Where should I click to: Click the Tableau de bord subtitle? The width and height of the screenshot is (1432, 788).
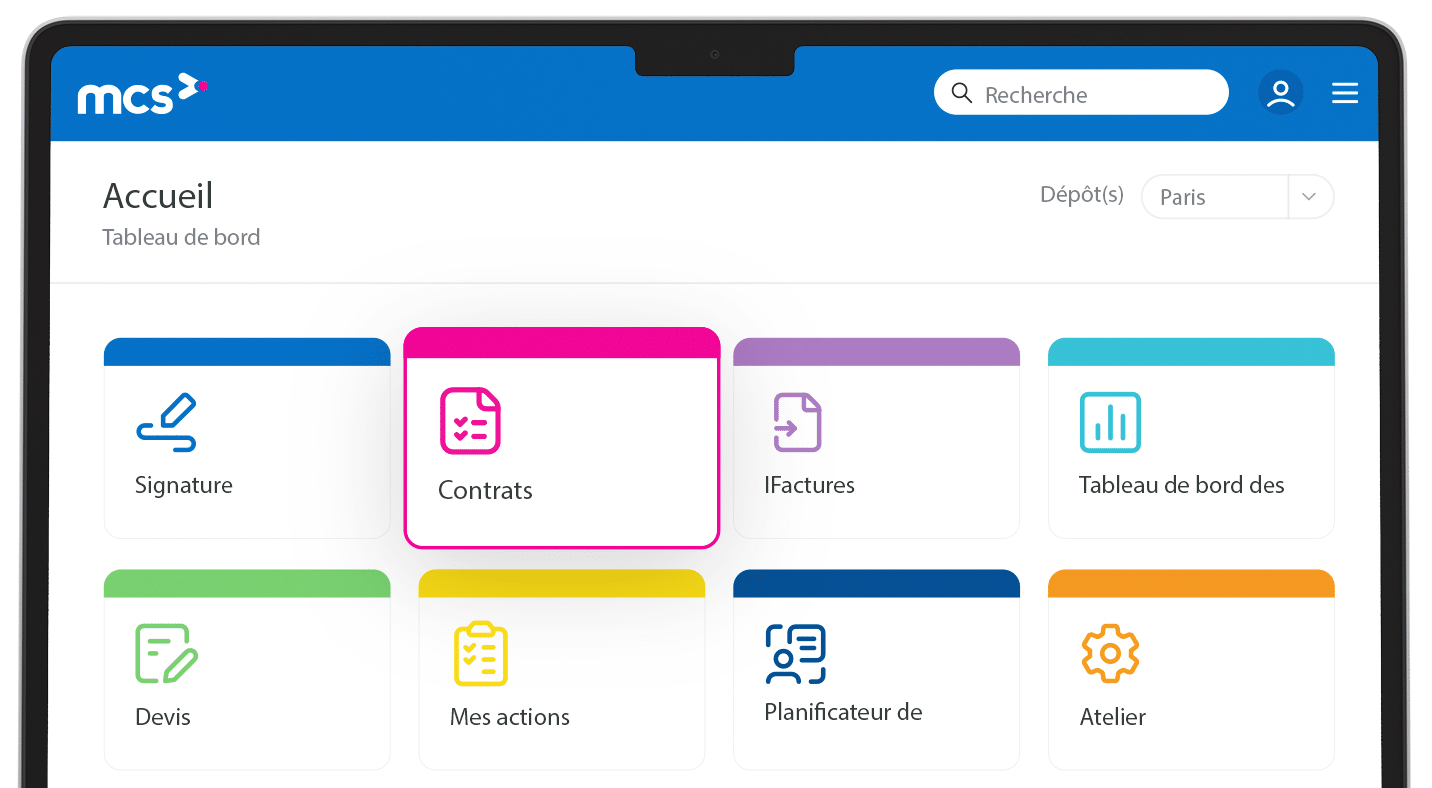181,237
